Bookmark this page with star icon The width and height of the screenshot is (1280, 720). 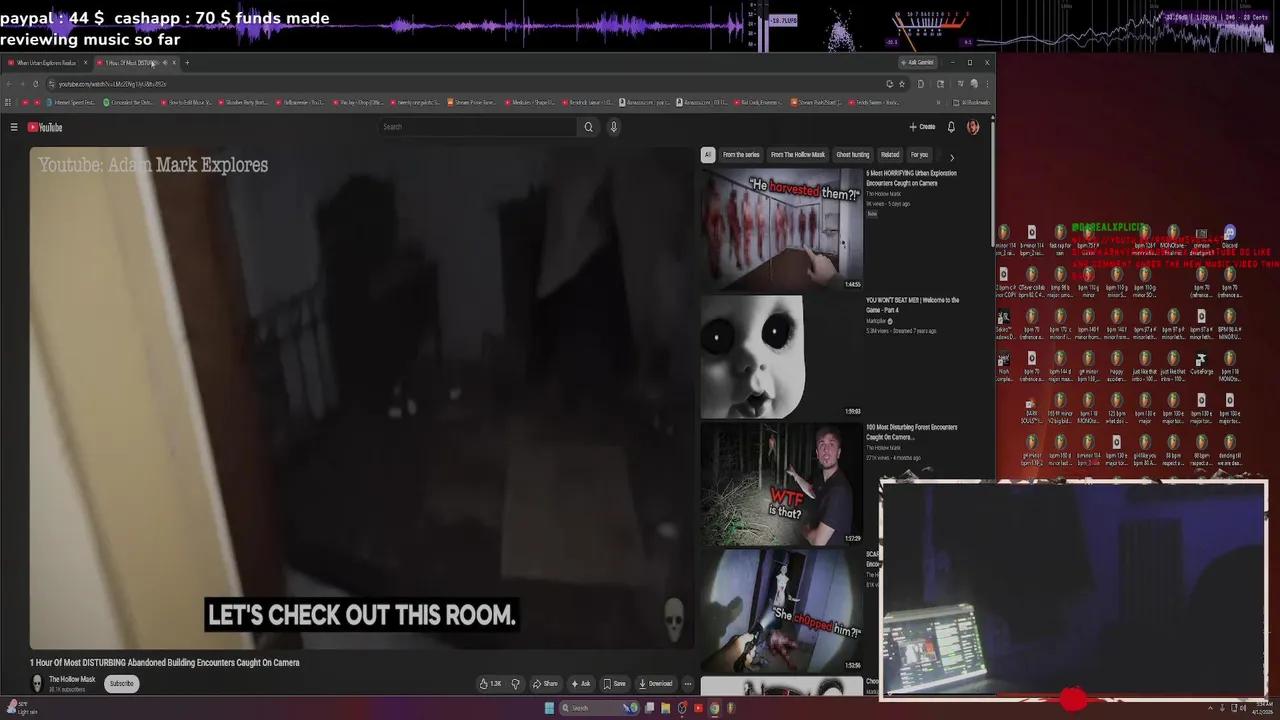coord(902,84)
